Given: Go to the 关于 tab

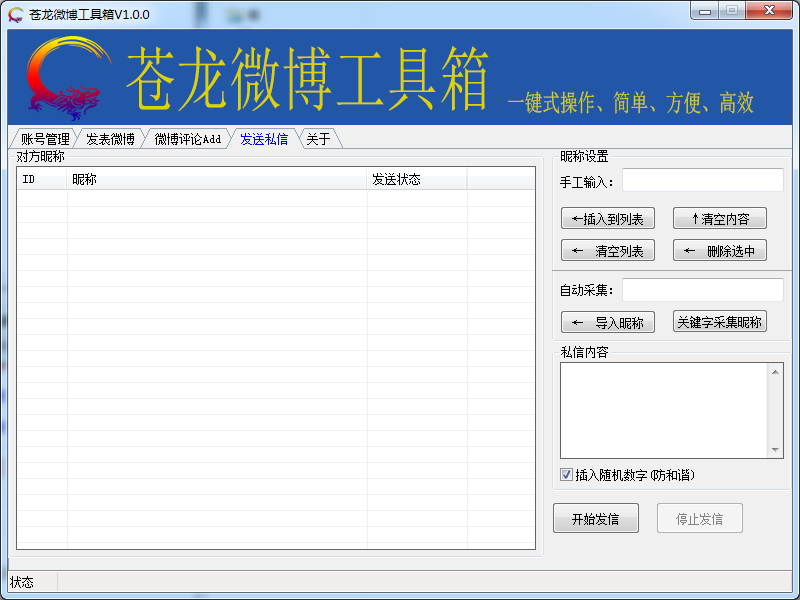Looking at the screenshot, I should pyautogui.click(x=318, y=139).
